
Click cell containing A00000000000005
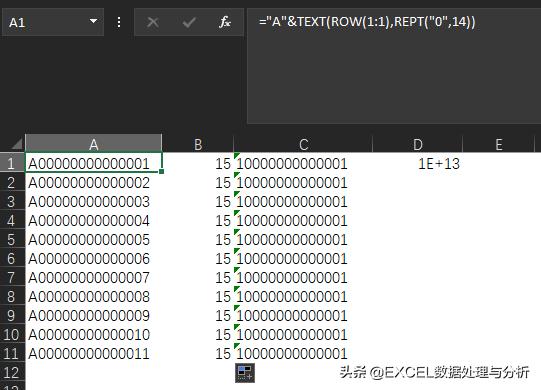click(x=94, y=239)
